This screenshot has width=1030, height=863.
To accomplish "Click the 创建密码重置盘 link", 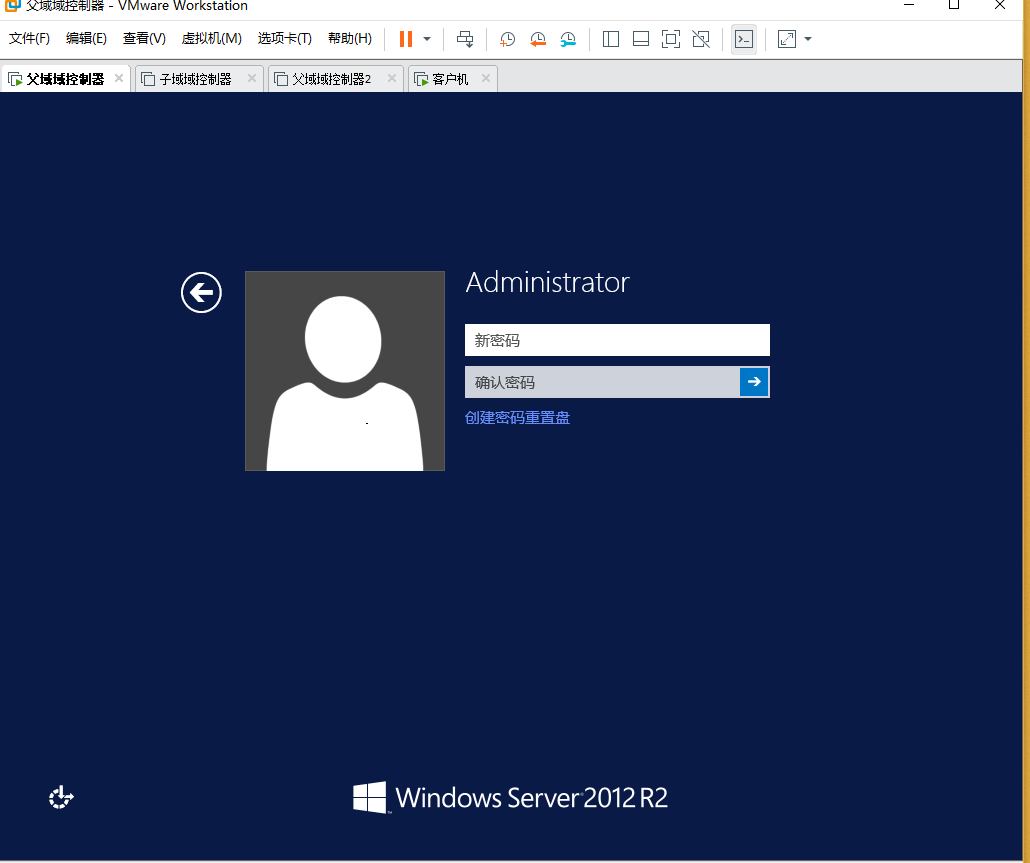I will tap(517, 418).
